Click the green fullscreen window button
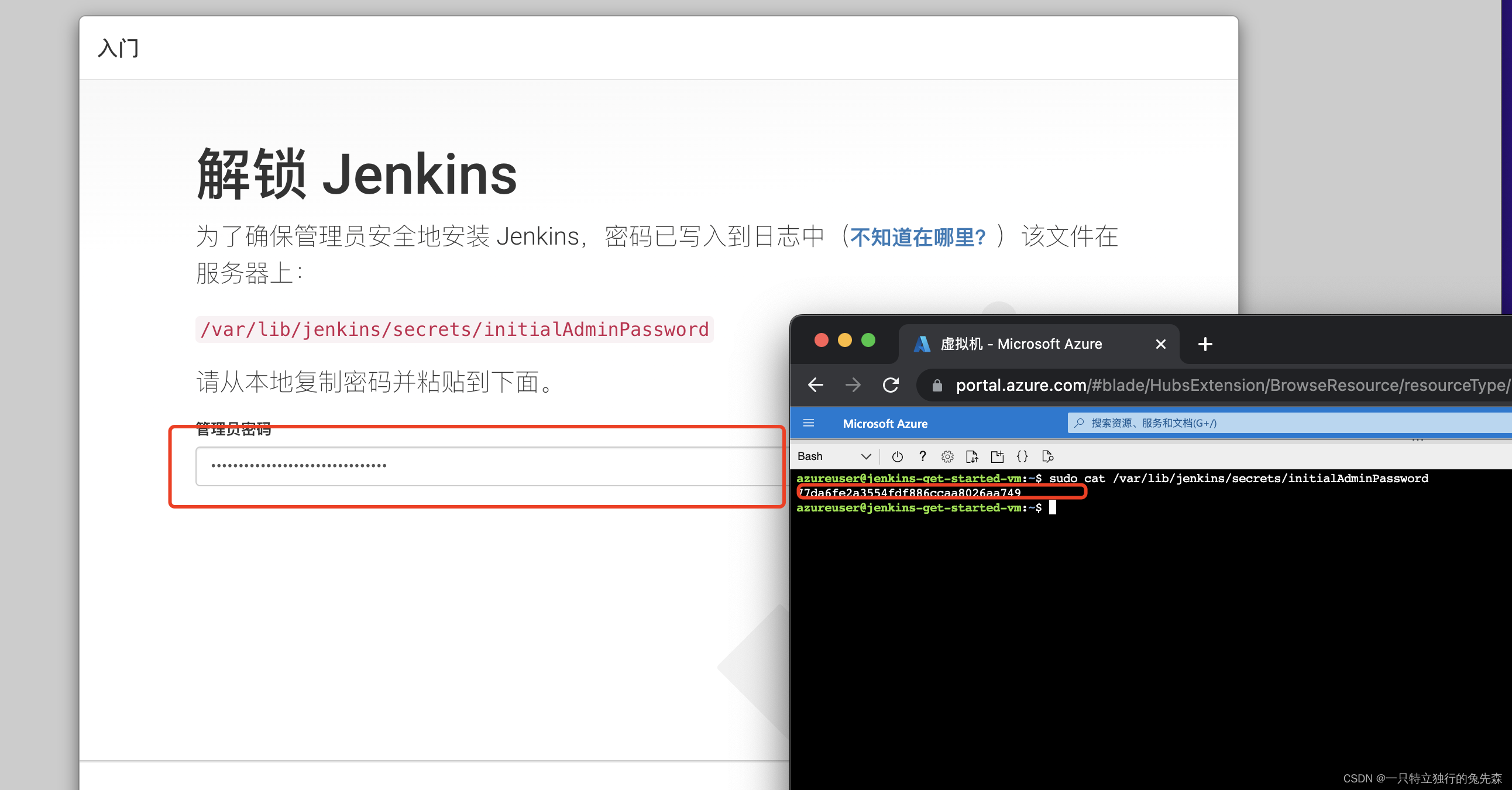The width and height of the screenshot is (1512, 790). tap(868, 341)
